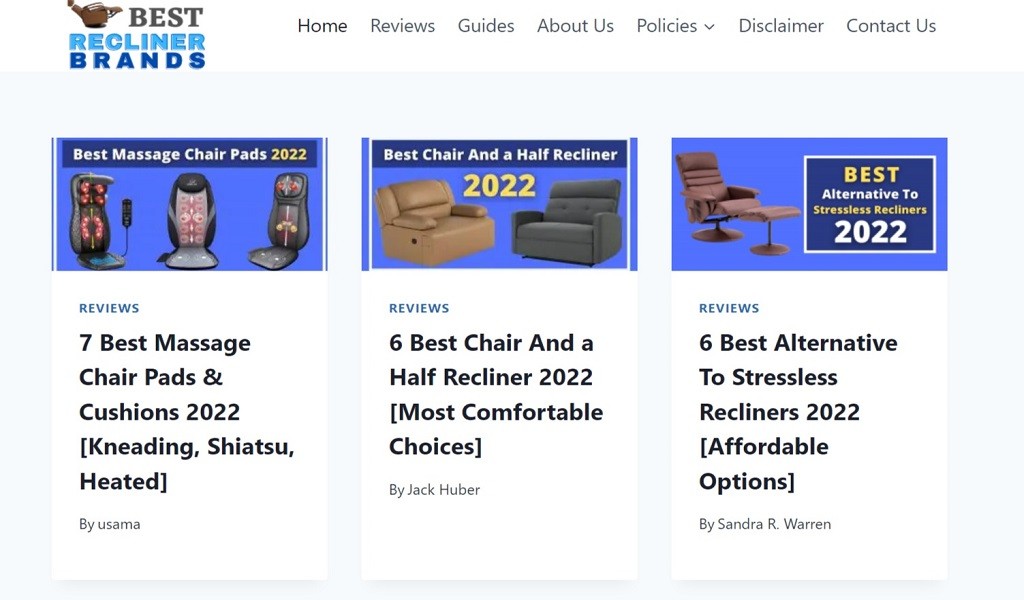Click the Chair And a Half Recliner thumbnail
This screenshot has height=600, width=1024.
click(499, 204)
